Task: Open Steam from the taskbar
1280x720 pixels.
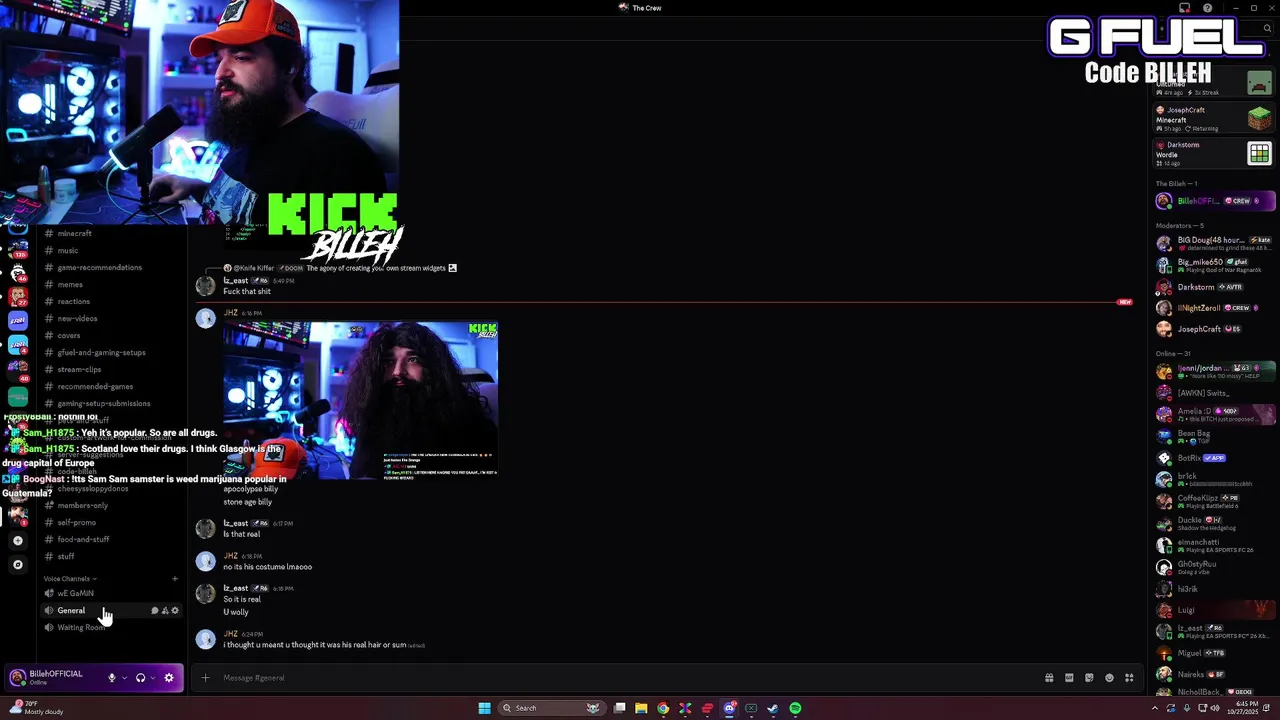Action: pos(773,708)
